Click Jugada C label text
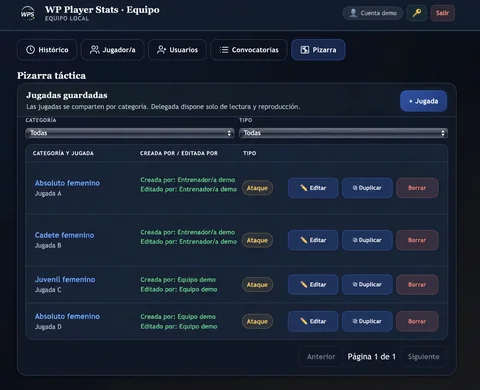The width and height of the screenshot is (480, 390). pos(48,290)
